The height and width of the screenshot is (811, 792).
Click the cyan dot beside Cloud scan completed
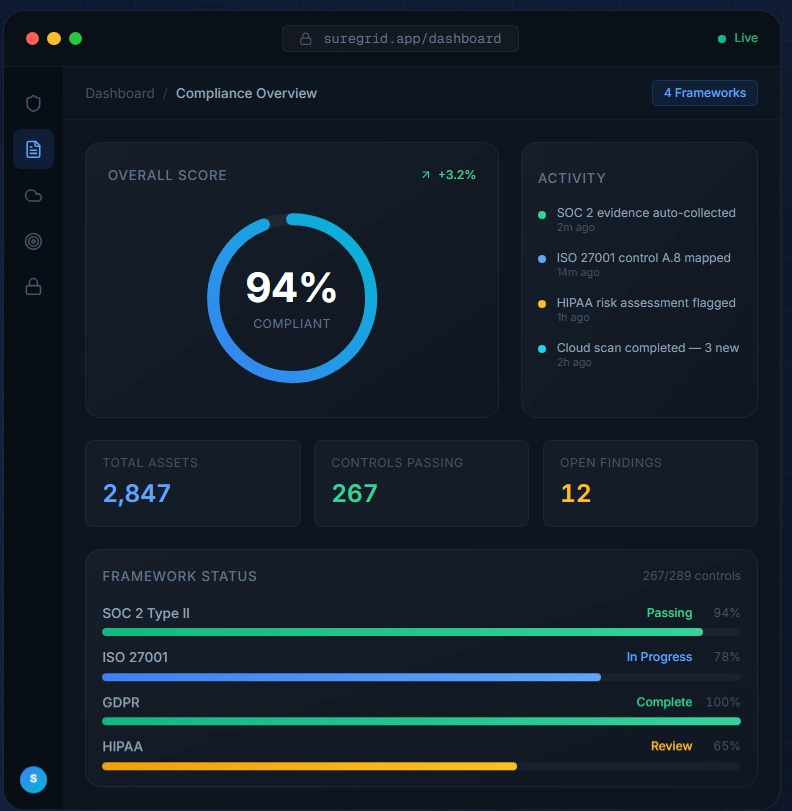[542, 349]
